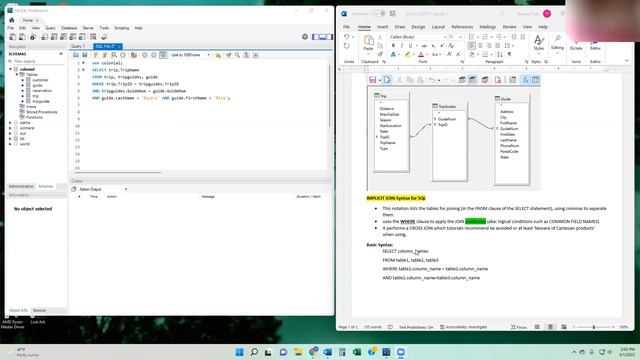Collapse the colonial schema tree node

tap(11, 69)
